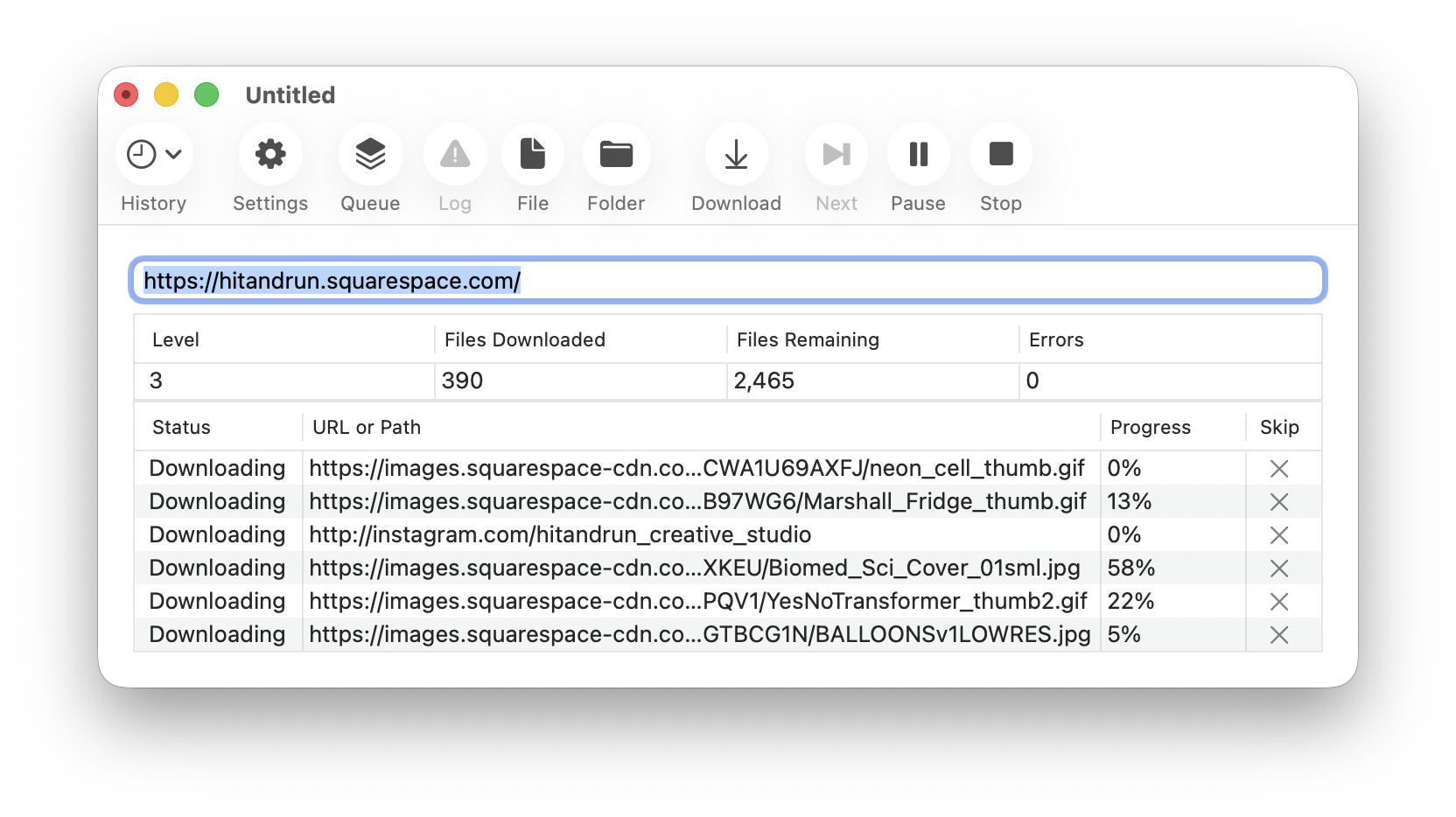Screen dimensions: 1456x817
Task: Show the download Queue
Action: click(x=370, y=155)
